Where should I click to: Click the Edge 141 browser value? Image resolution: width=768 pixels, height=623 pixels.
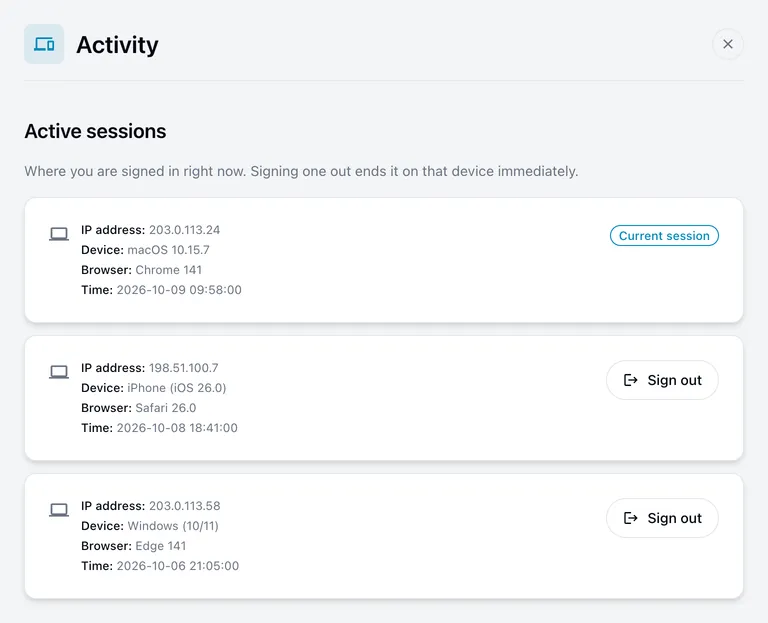(161, 546)
